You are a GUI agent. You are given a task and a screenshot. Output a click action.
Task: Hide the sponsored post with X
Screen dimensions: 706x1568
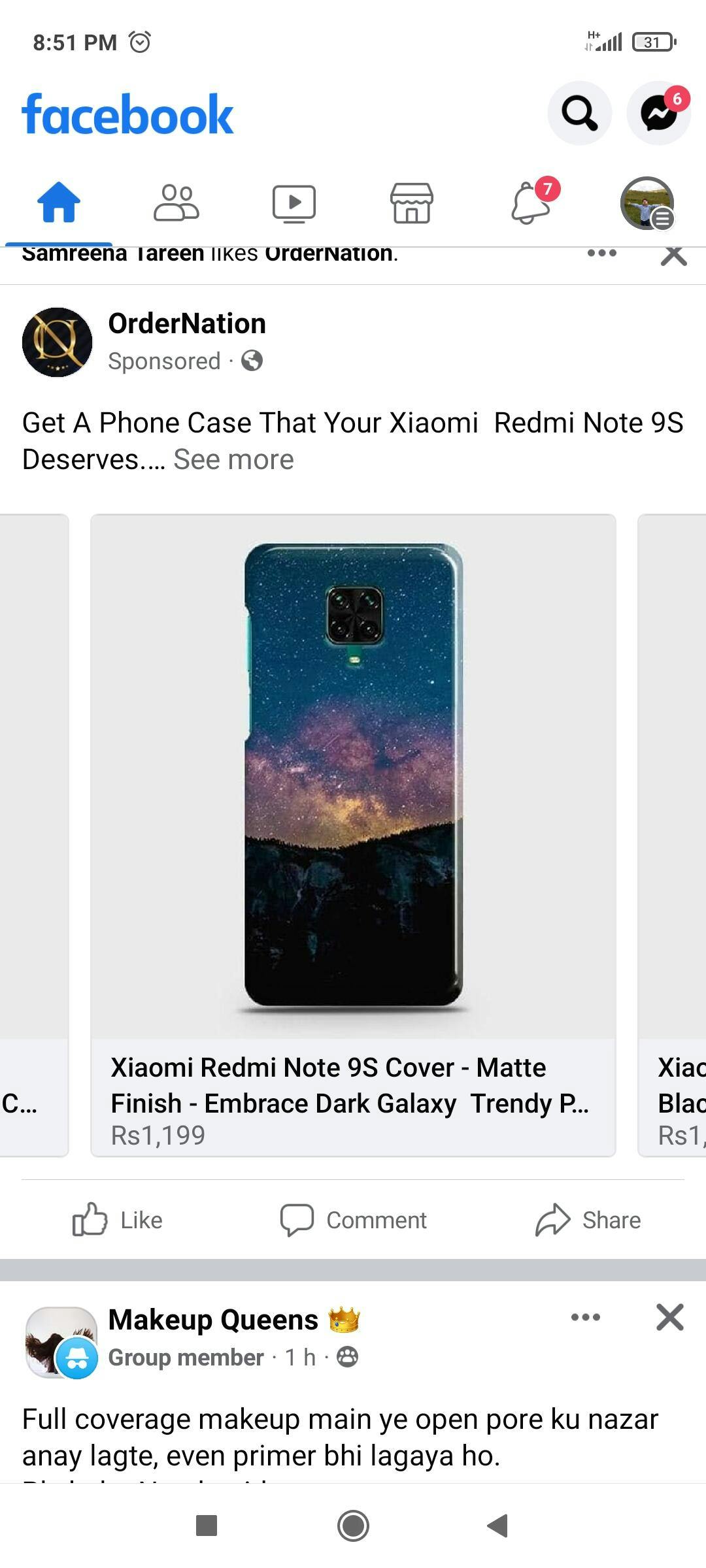click(x=674, y=255)
